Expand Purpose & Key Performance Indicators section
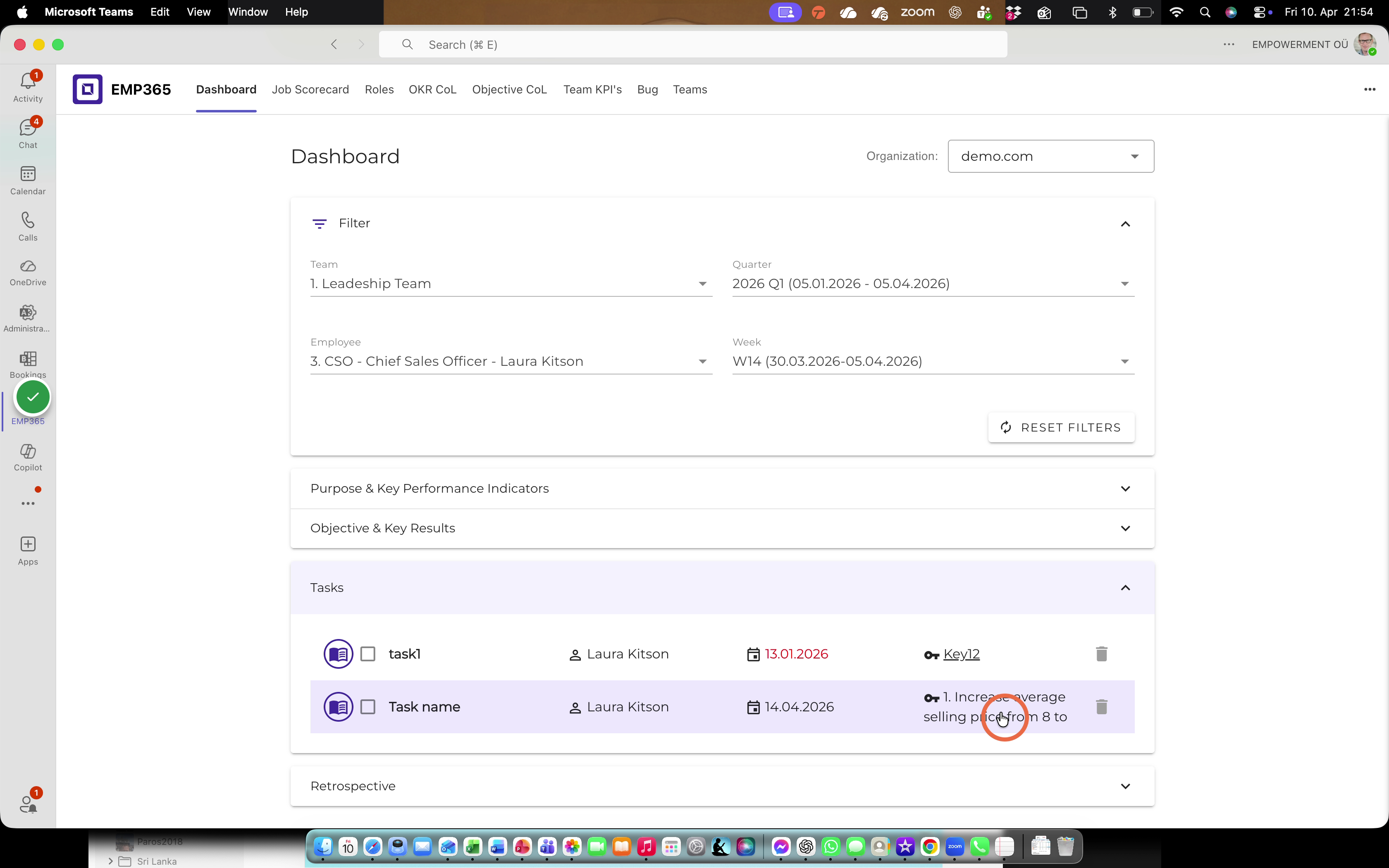1389x868 pixels. click(722, 489)
